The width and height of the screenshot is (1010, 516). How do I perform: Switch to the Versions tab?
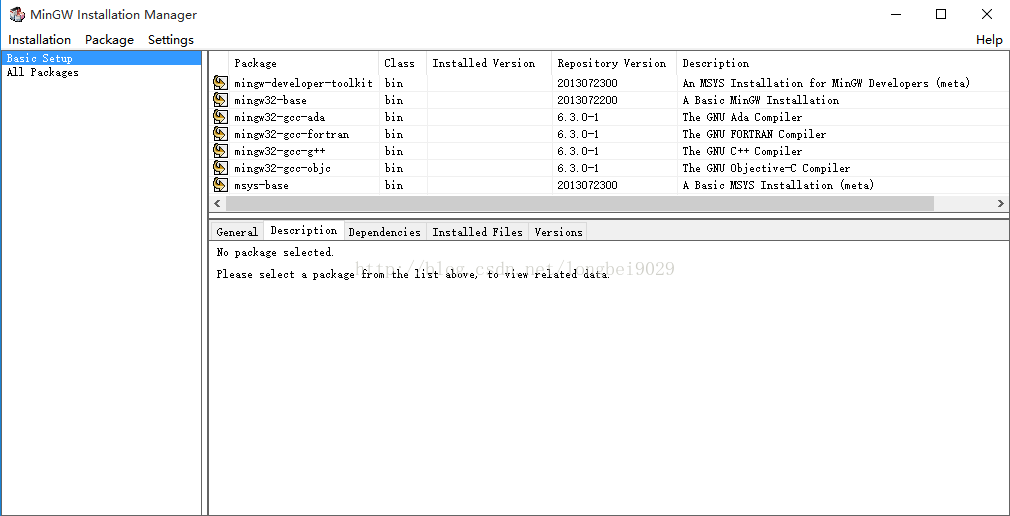[x=558, y=232]
